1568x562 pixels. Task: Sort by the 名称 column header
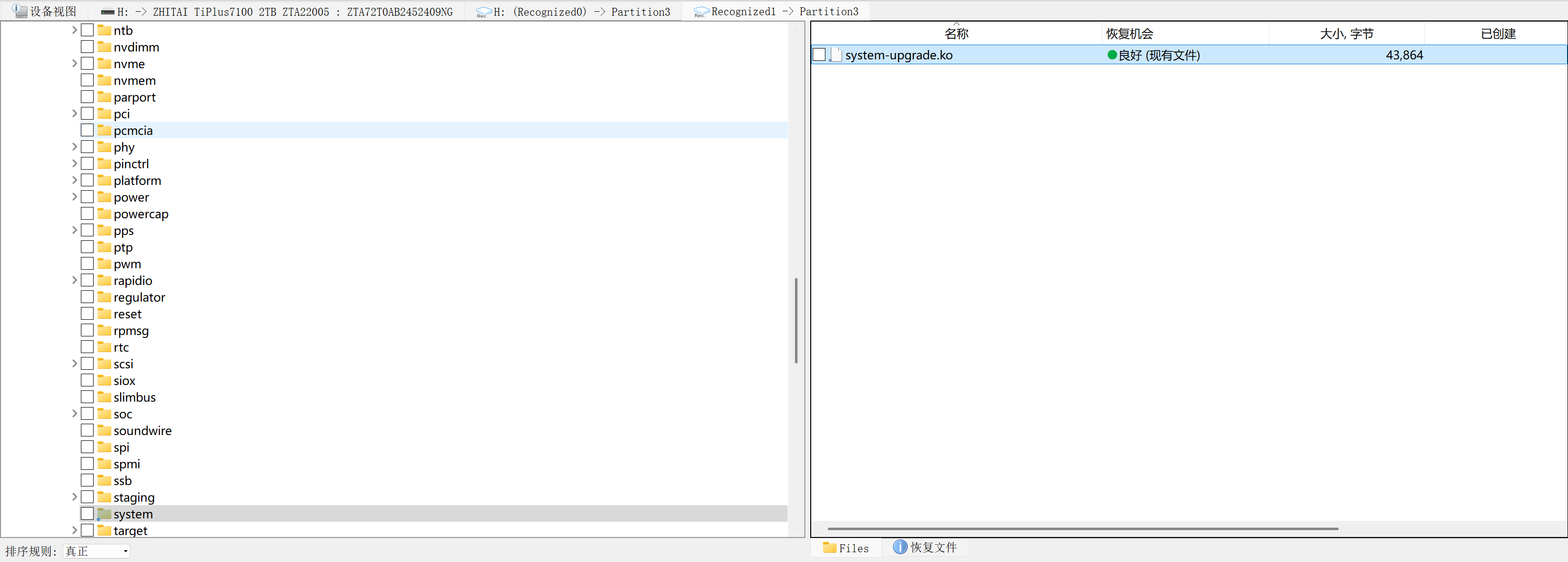[956, 34]
